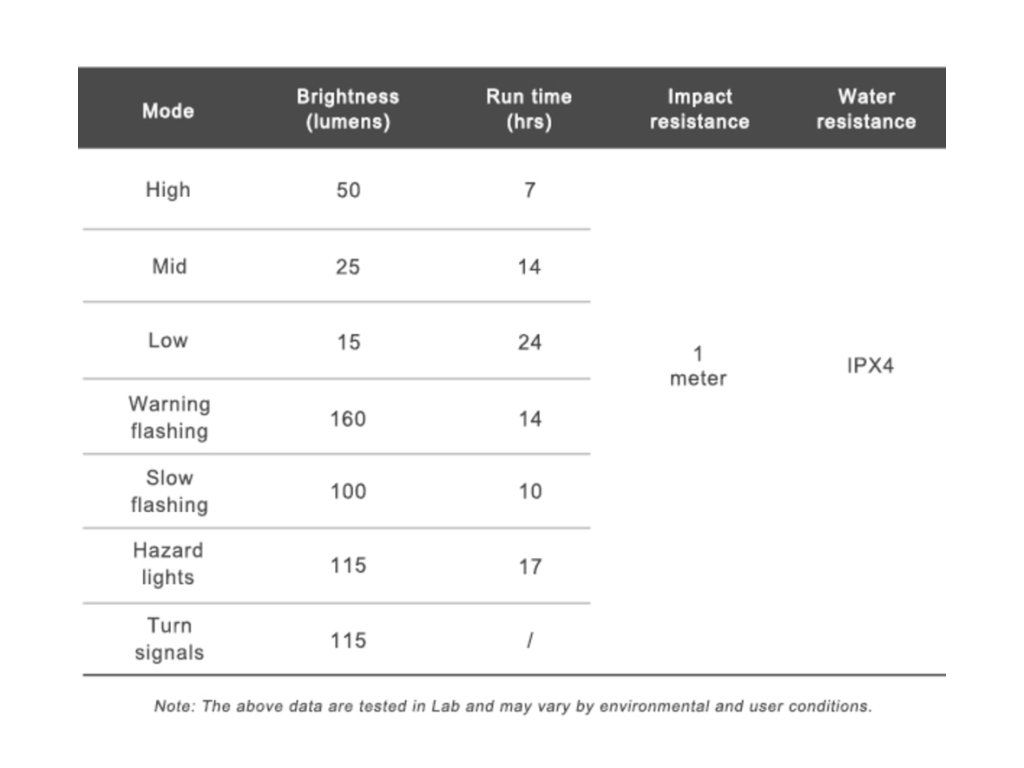Select the Mid mode row label

pos(168,266)
